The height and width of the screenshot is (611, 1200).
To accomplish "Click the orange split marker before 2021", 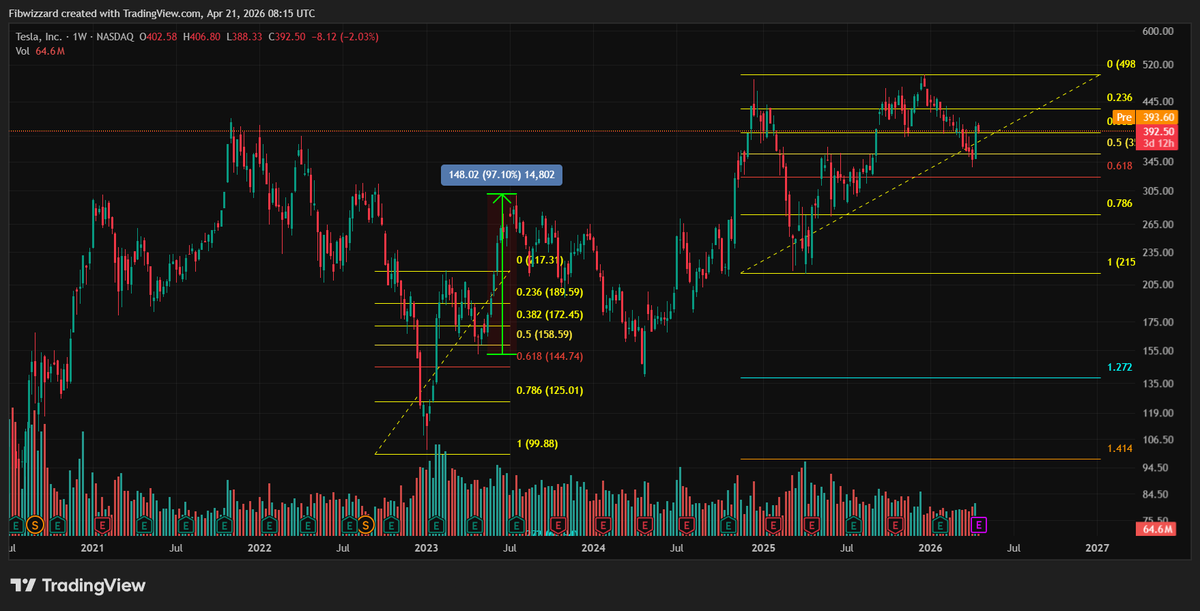I will (x=36, y=524).
